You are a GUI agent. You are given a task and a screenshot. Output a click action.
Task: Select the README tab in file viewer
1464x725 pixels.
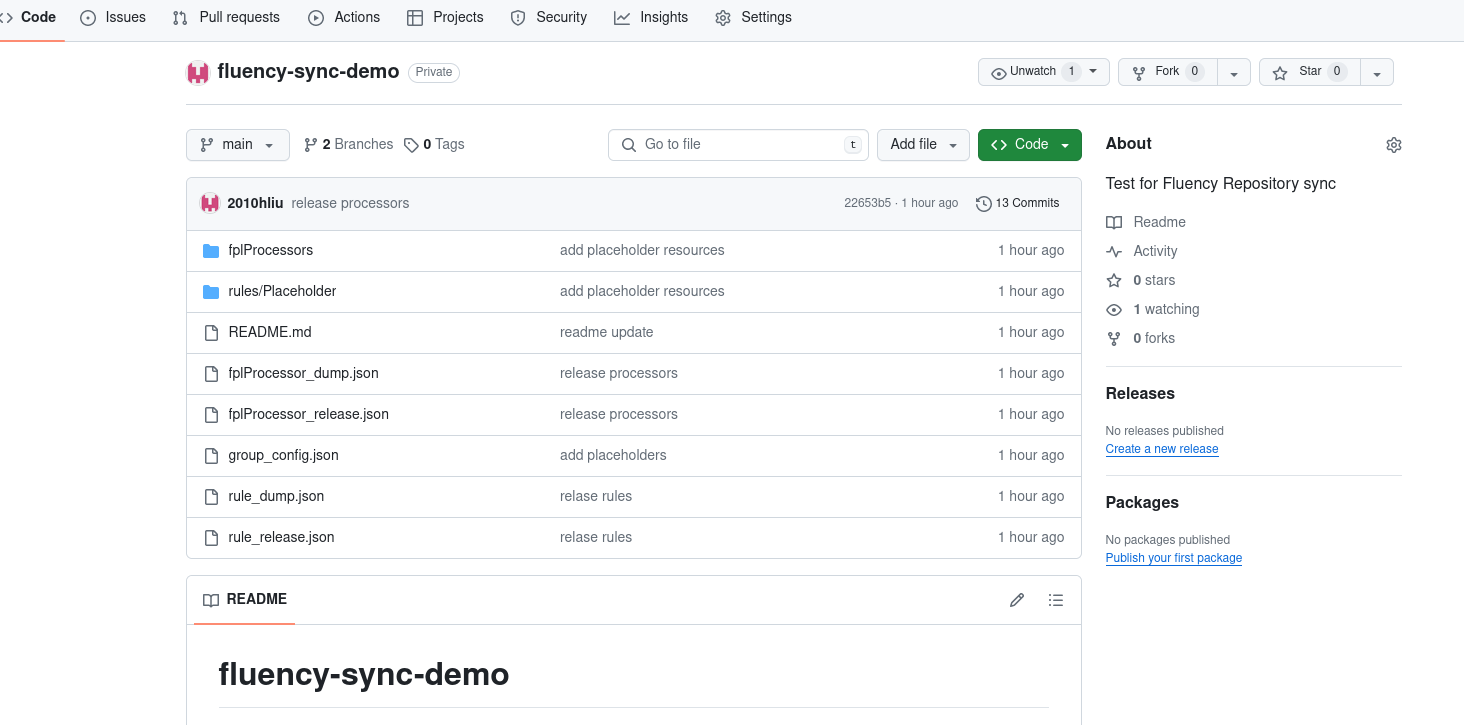245,599
